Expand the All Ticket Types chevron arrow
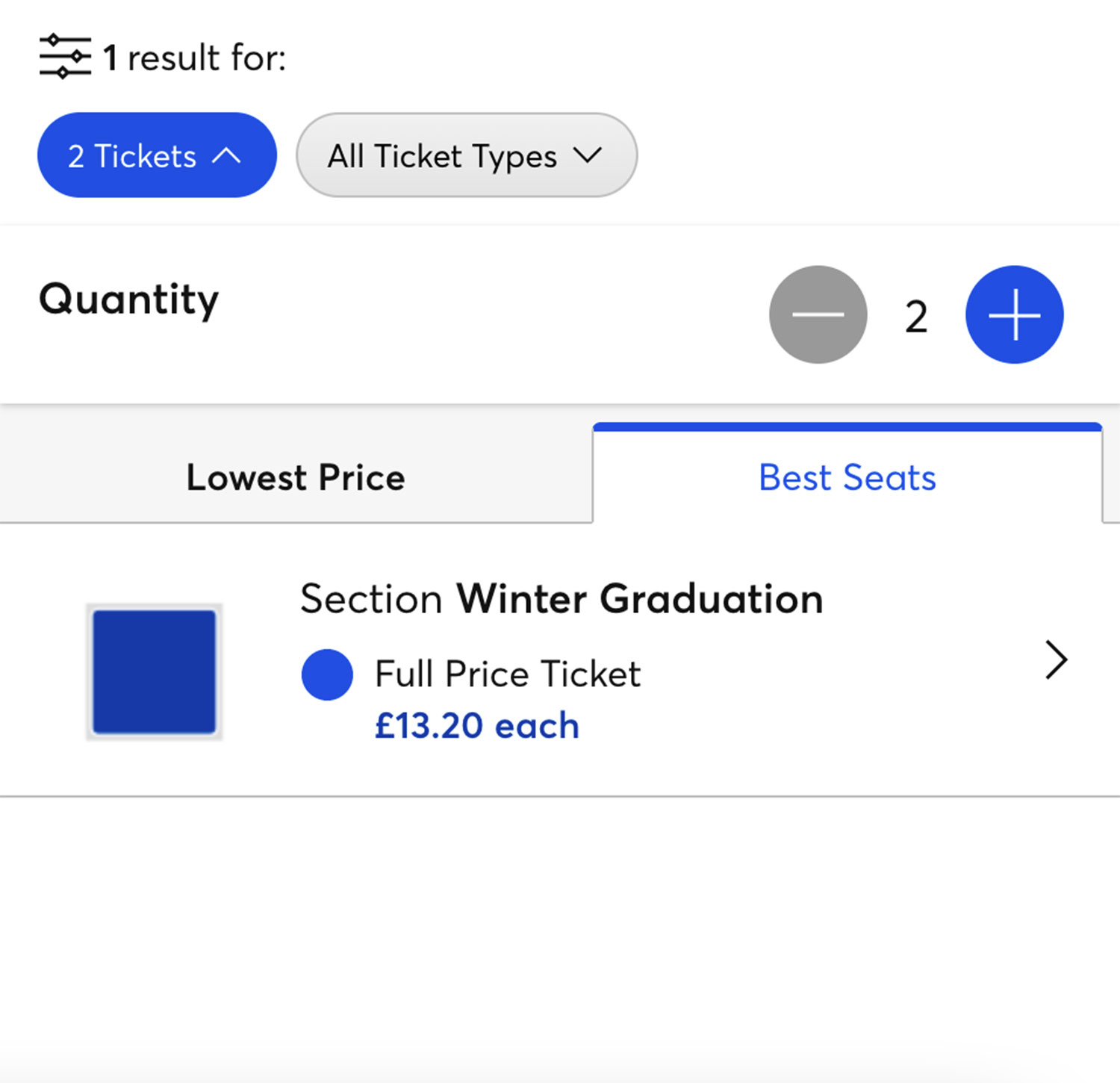 click(x=588, y=155)
